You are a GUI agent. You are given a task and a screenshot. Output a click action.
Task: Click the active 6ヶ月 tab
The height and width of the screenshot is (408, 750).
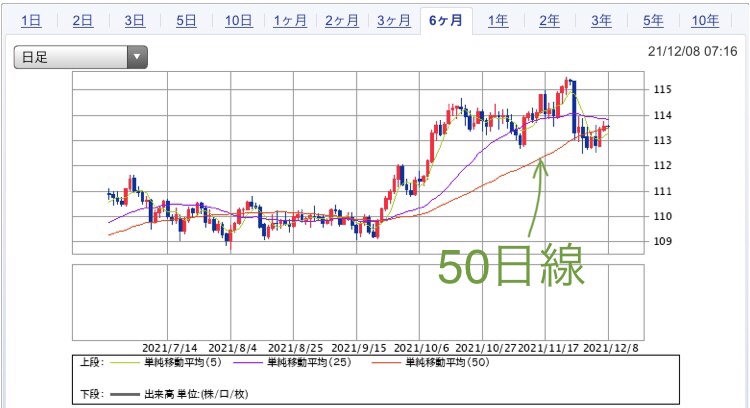click(x=446, y=21)
